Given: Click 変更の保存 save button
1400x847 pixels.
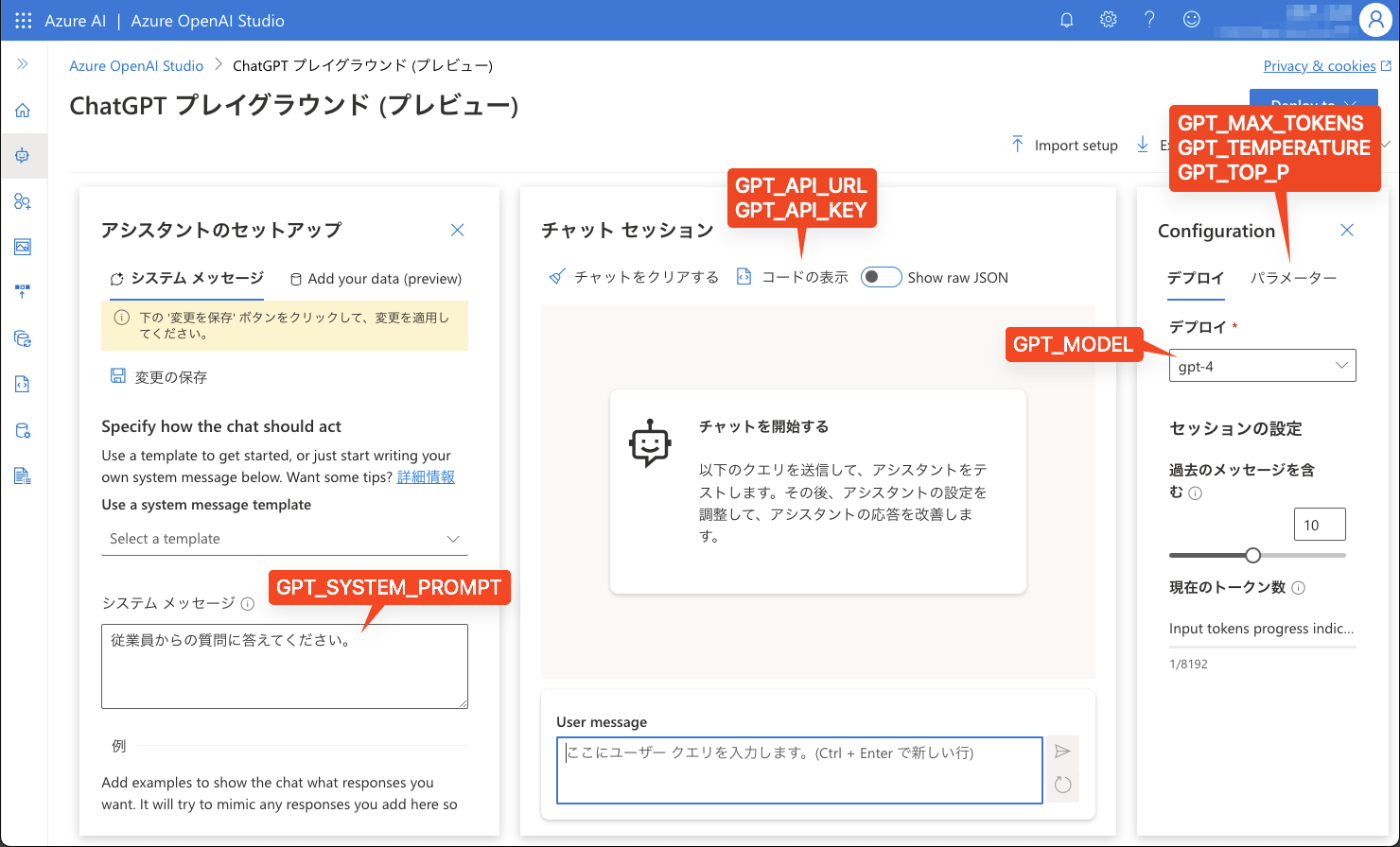Looking at the screenshot, I should click(159, 377).
